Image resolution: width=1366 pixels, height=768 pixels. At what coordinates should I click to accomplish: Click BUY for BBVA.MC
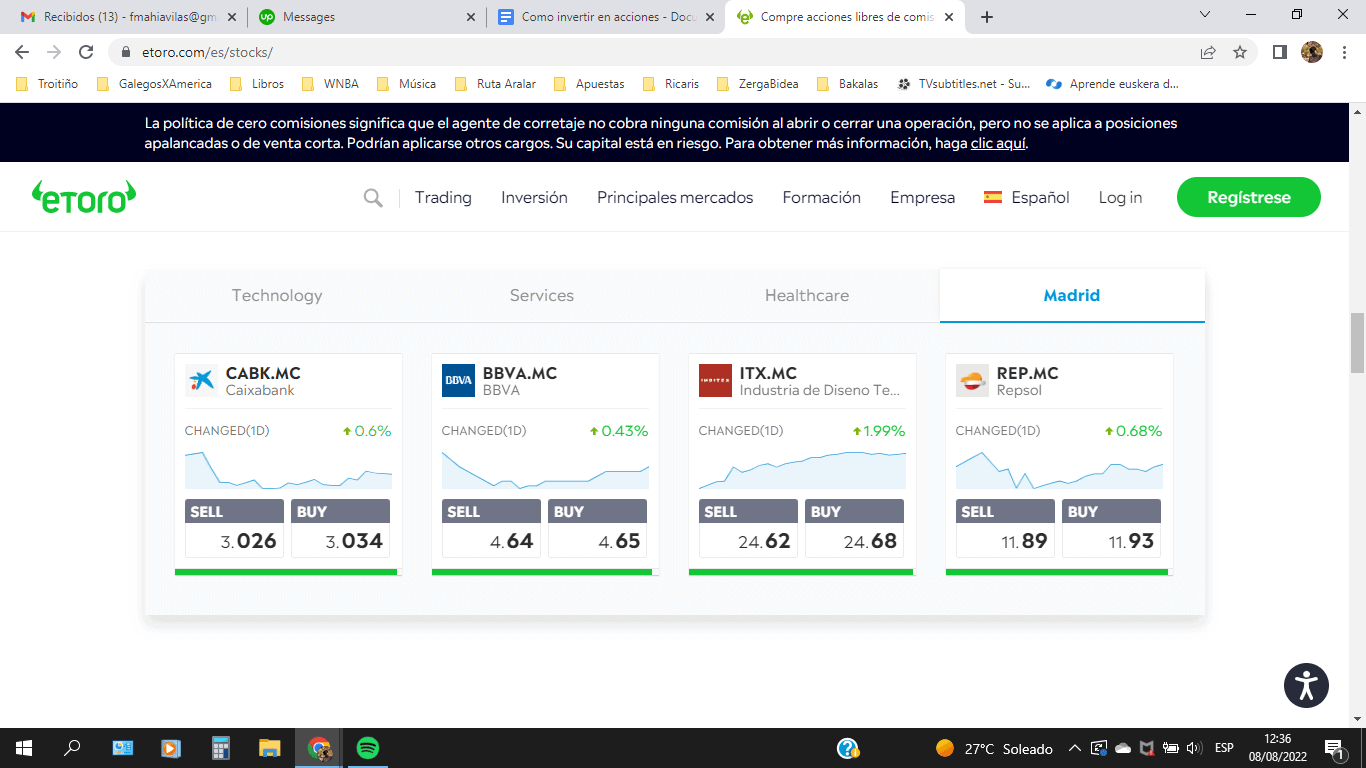point(597,529)
